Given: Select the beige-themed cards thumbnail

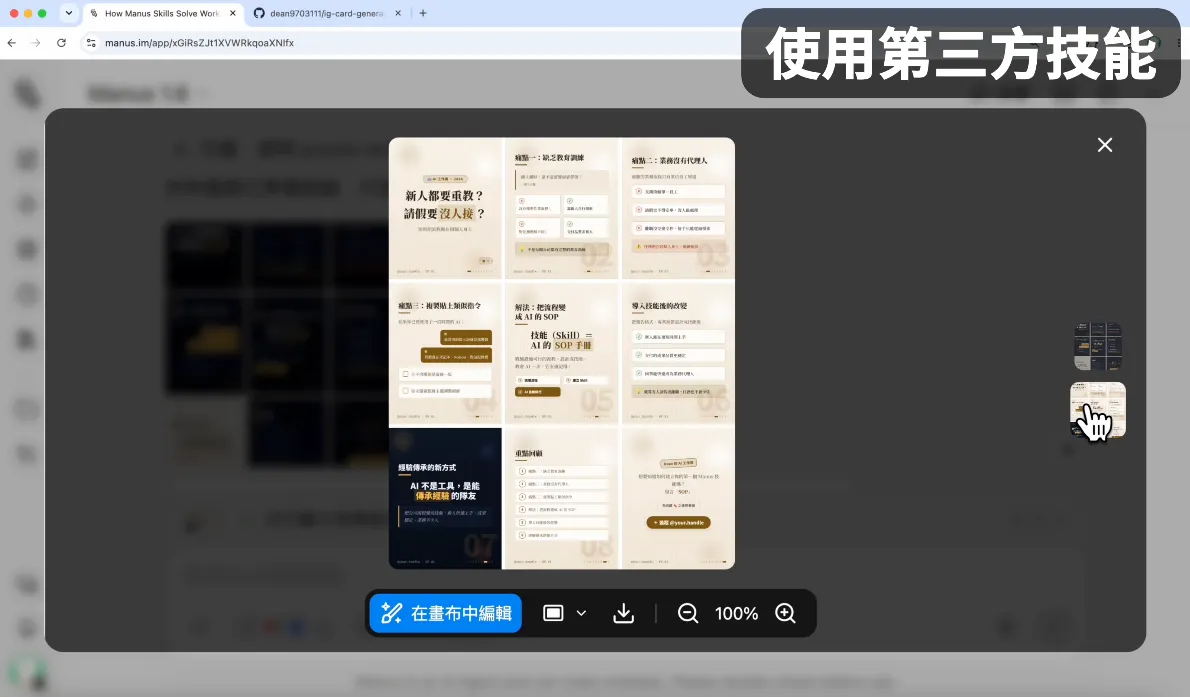Looking at the screenshot, I should coord(1097,410).
